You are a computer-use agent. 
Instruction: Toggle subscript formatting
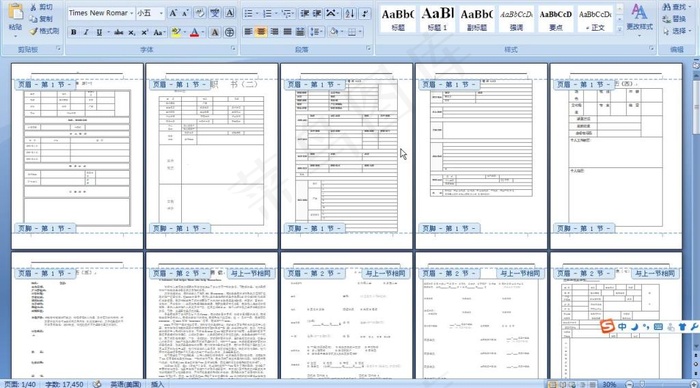(132, 32)
